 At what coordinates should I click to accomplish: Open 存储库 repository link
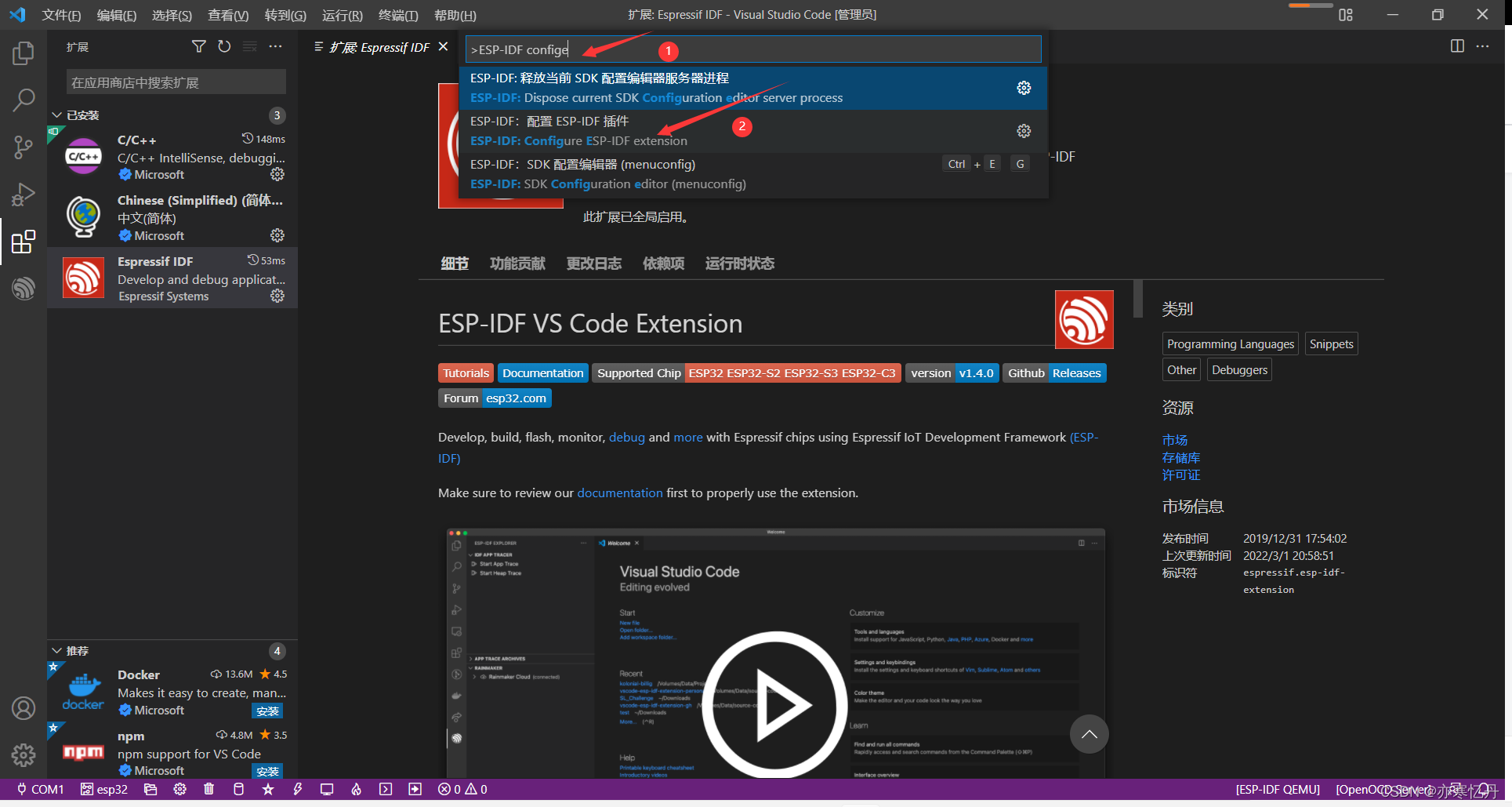point(1180,457)
